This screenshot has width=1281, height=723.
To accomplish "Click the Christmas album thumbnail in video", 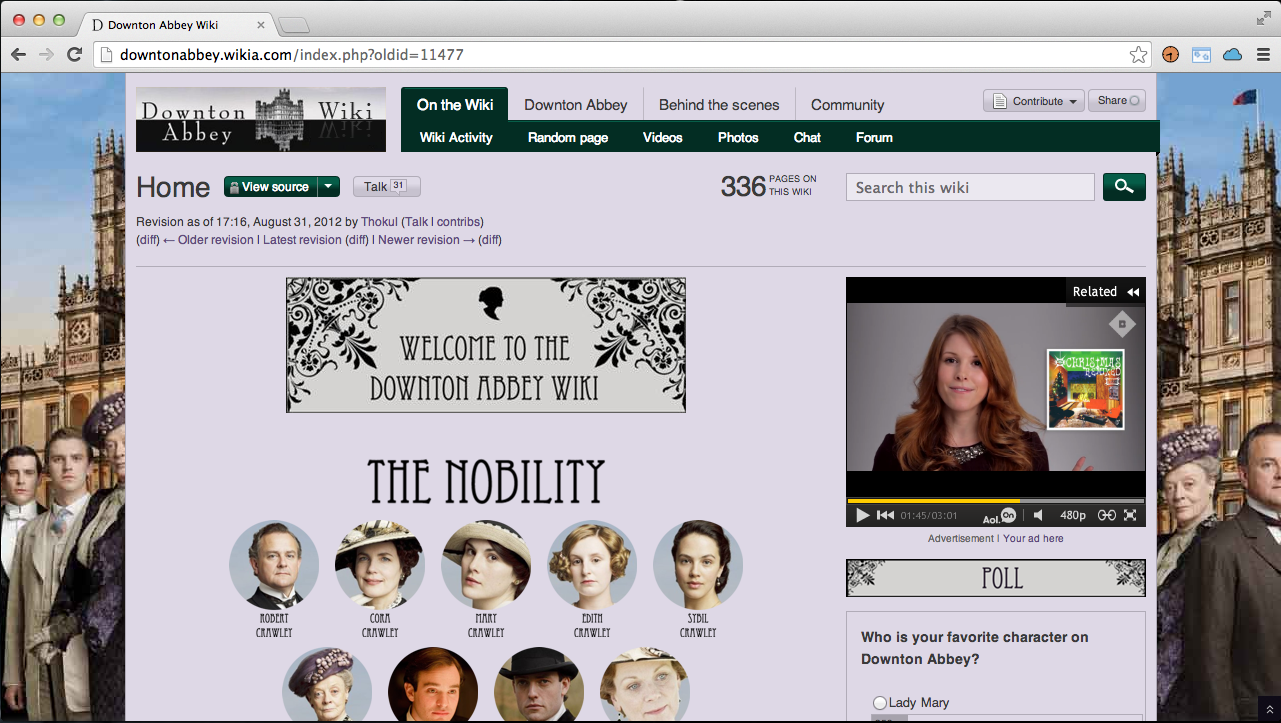I will pos(1085,389).
